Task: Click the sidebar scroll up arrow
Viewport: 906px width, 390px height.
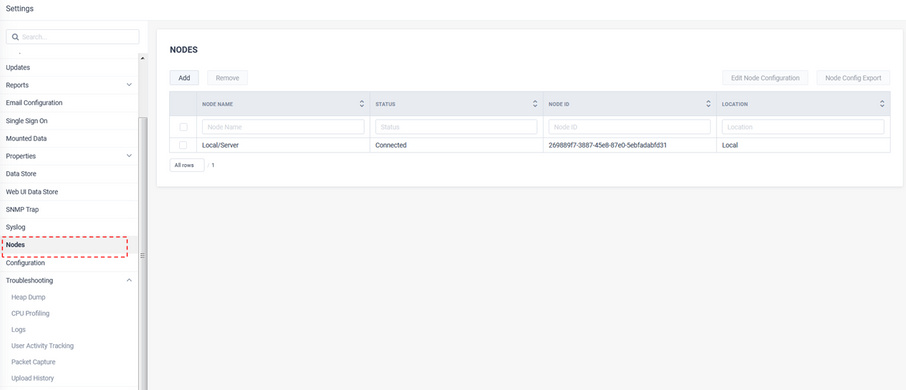Action: (x=143, y=58)
